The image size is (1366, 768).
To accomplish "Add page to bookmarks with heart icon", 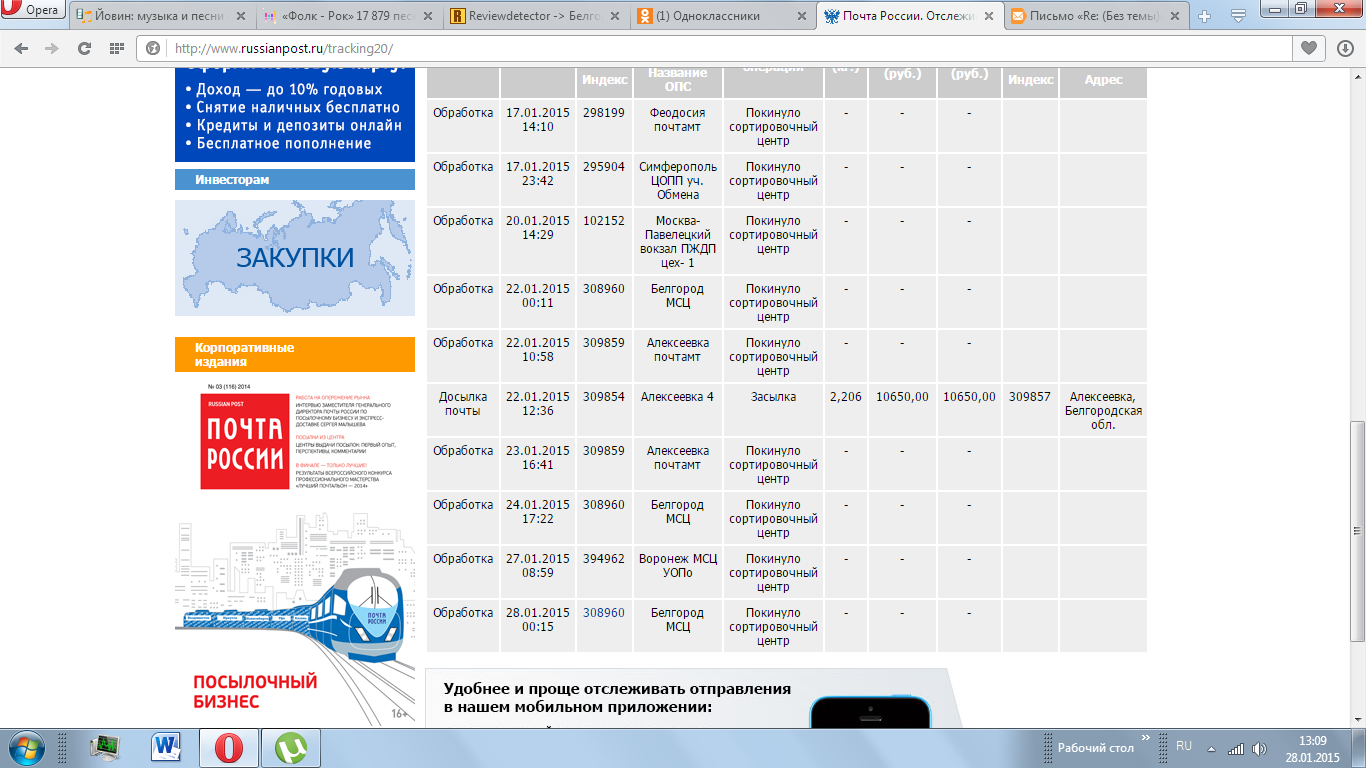I will pyautogui.click(x=1308, y=48).
